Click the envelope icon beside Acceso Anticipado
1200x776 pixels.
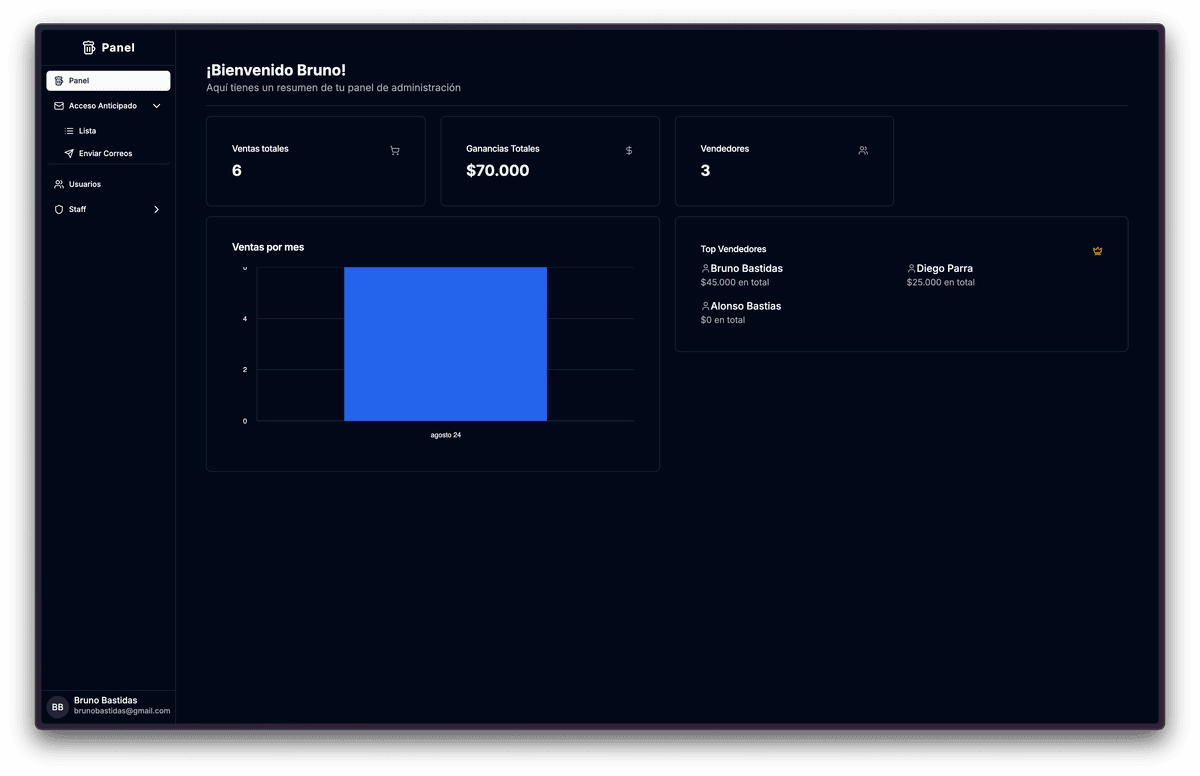(x=59, y=106)
